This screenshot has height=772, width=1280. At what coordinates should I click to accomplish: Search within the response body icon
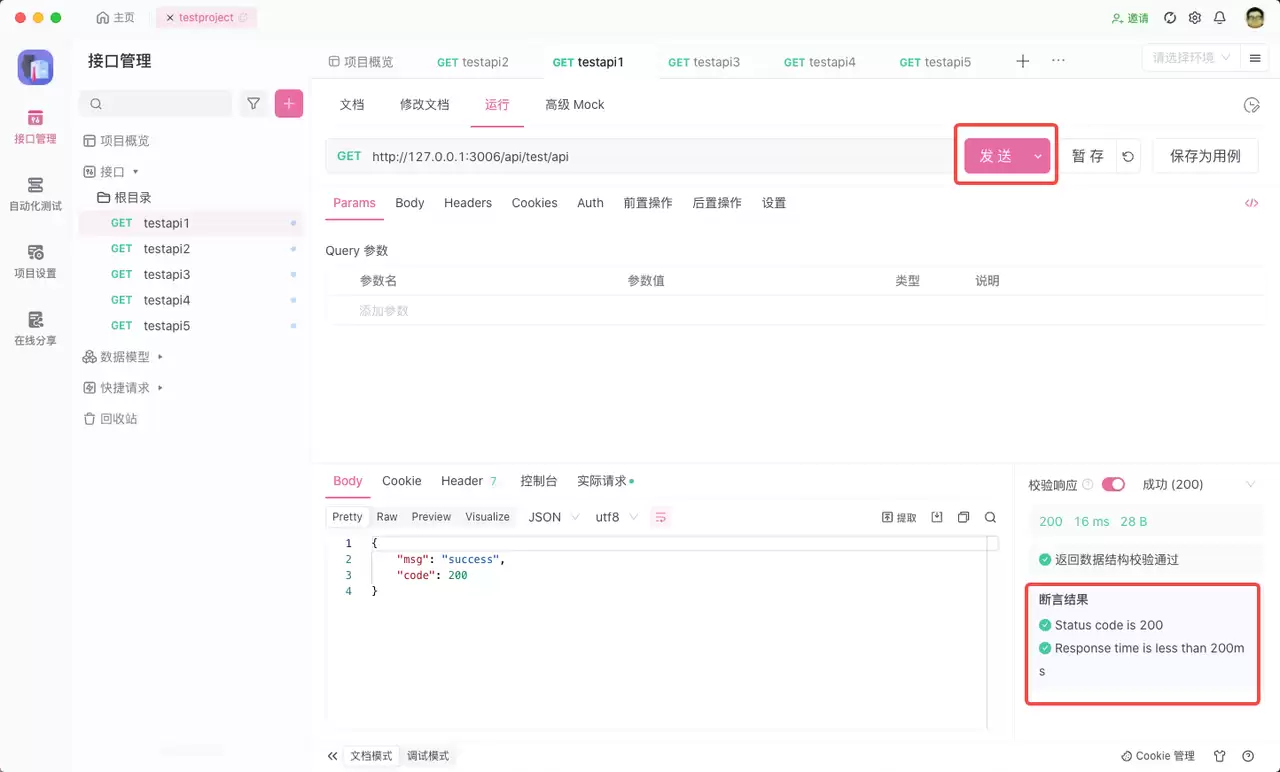pyautogui.click(x=990, y=517)
